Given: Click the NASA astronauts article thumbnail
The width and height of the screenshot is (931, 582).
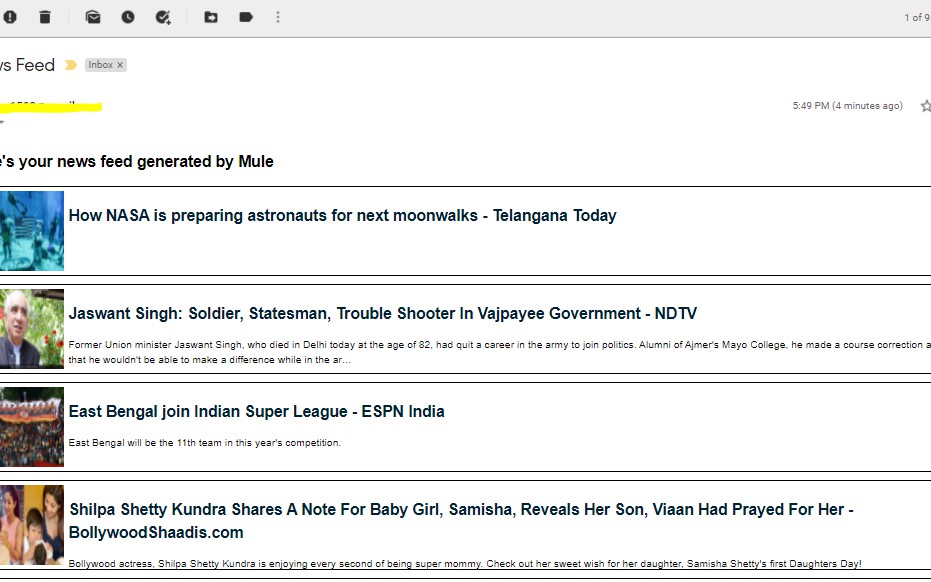Looking at the screenshot, I should pyautogui.click(x=31, y=231).
